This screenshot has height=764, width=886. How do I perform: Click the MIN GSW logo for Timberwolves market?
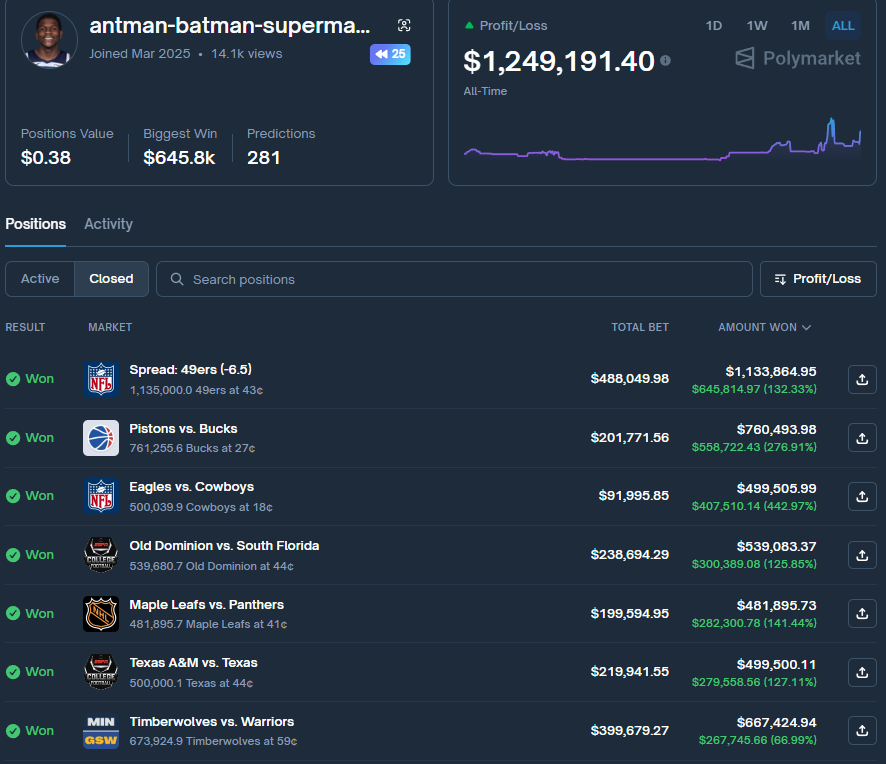click(x=101, y=731)
